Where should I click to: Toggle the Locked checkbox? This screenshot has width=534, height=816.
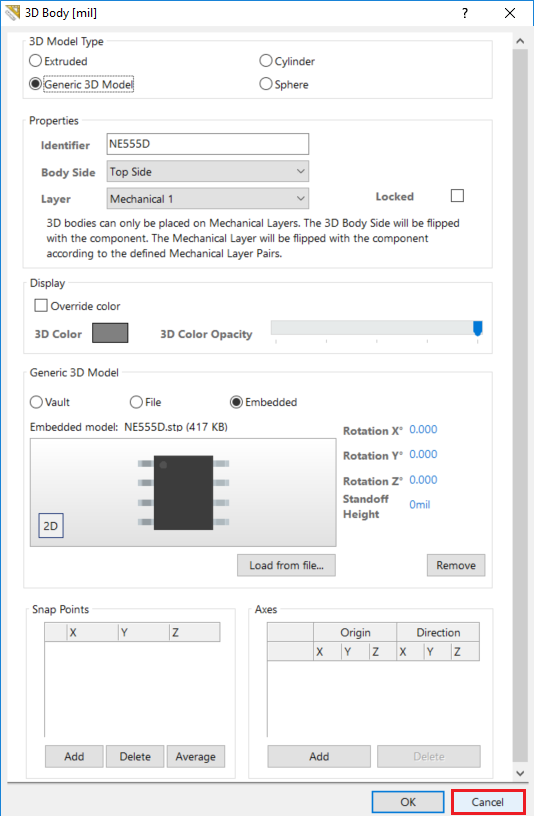click(457, 196)
